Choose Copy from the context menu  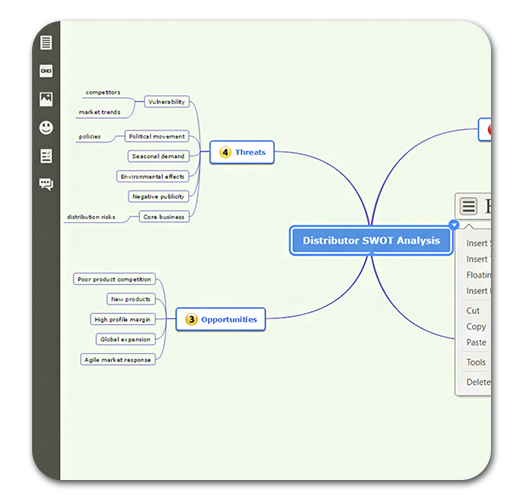click(x=476, y=327)
